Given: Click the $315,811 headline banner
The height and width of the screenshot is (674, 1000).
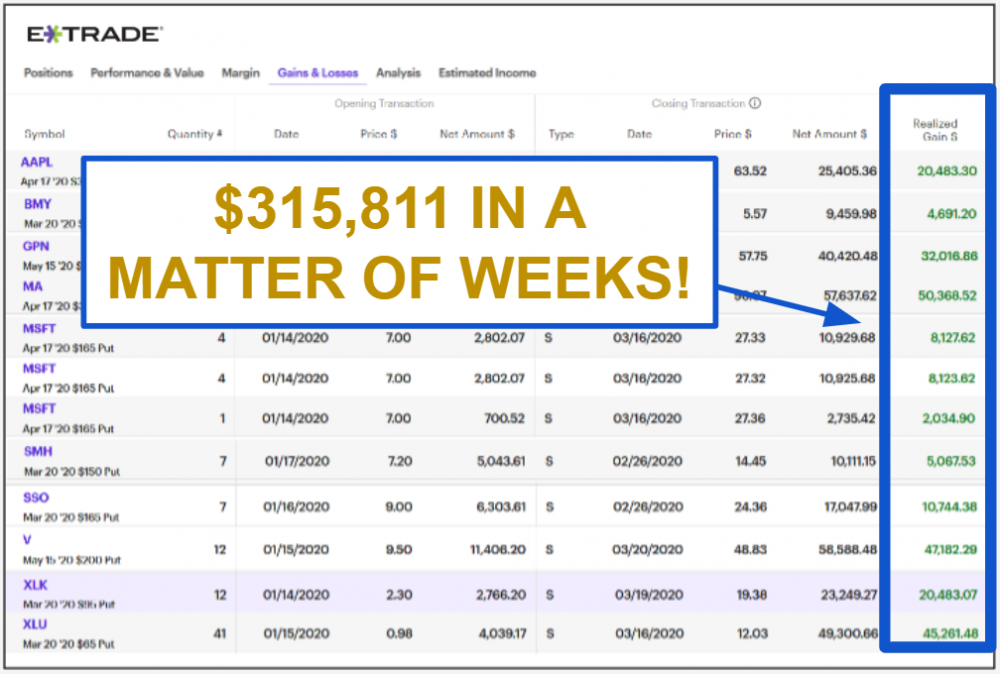Looking at the screenshot, I should (x=399, y=242).
